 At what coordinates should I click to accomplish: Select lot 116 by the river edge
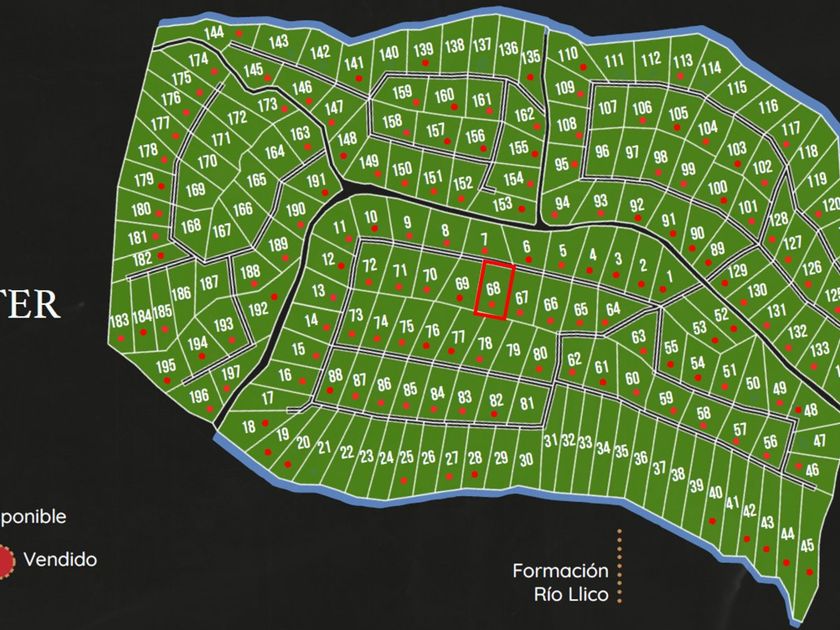click(x=768, y=106)
